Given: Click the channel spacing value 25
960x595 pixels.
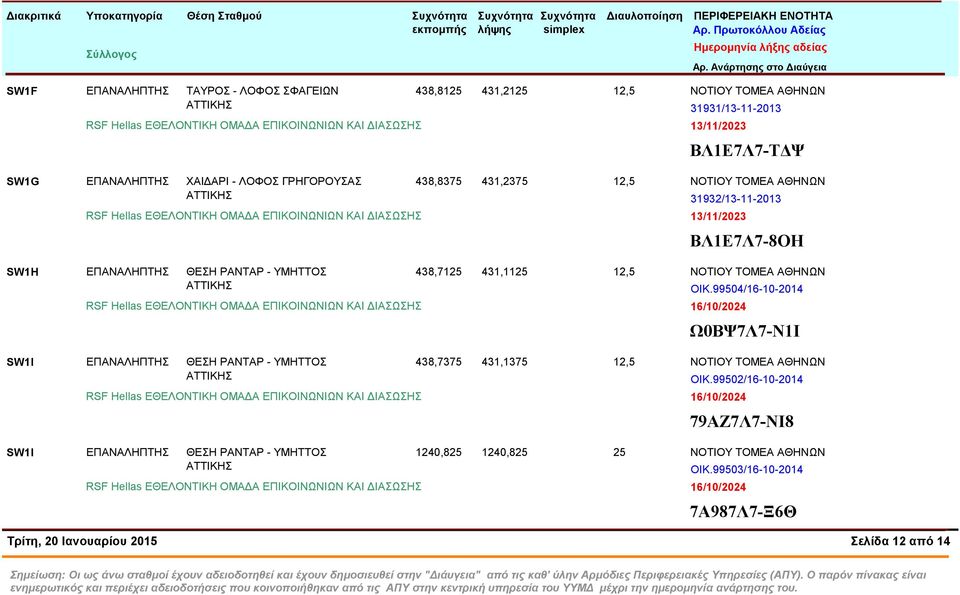Looking at the screenshot, I should click(x=619, y=452).
